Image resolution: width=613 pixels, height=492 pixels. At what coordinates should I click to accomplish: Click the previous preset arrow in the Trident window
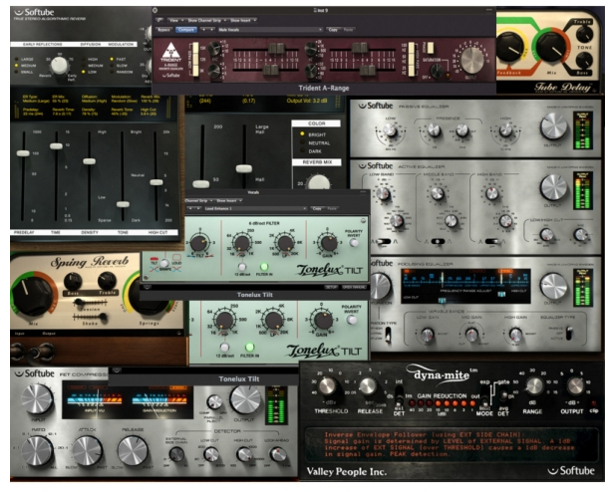tap(203, 30)
